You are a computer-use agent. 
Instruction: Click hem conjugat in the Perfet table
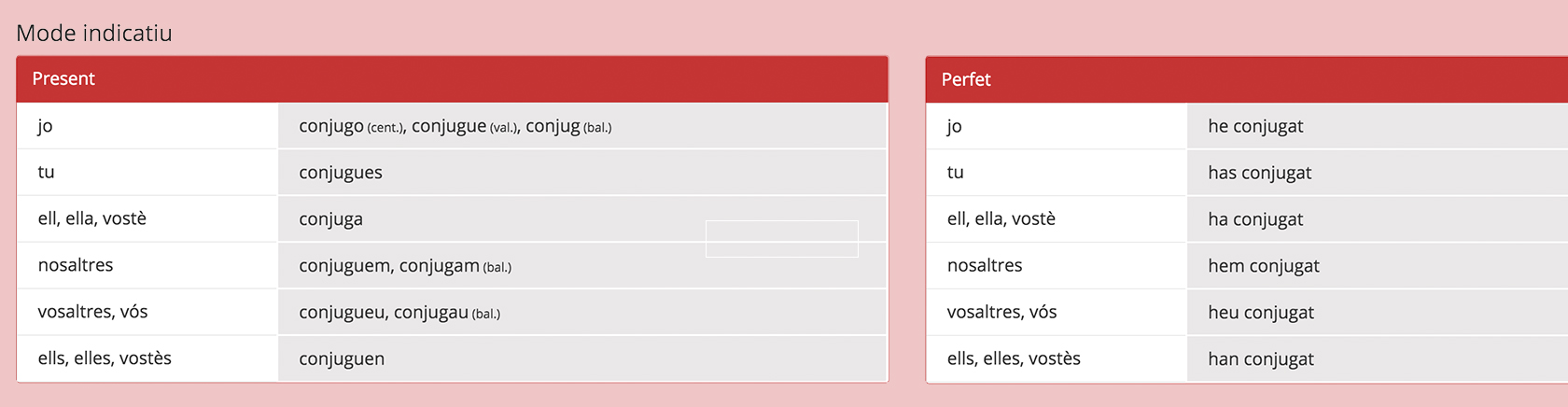pos(1264,266)
